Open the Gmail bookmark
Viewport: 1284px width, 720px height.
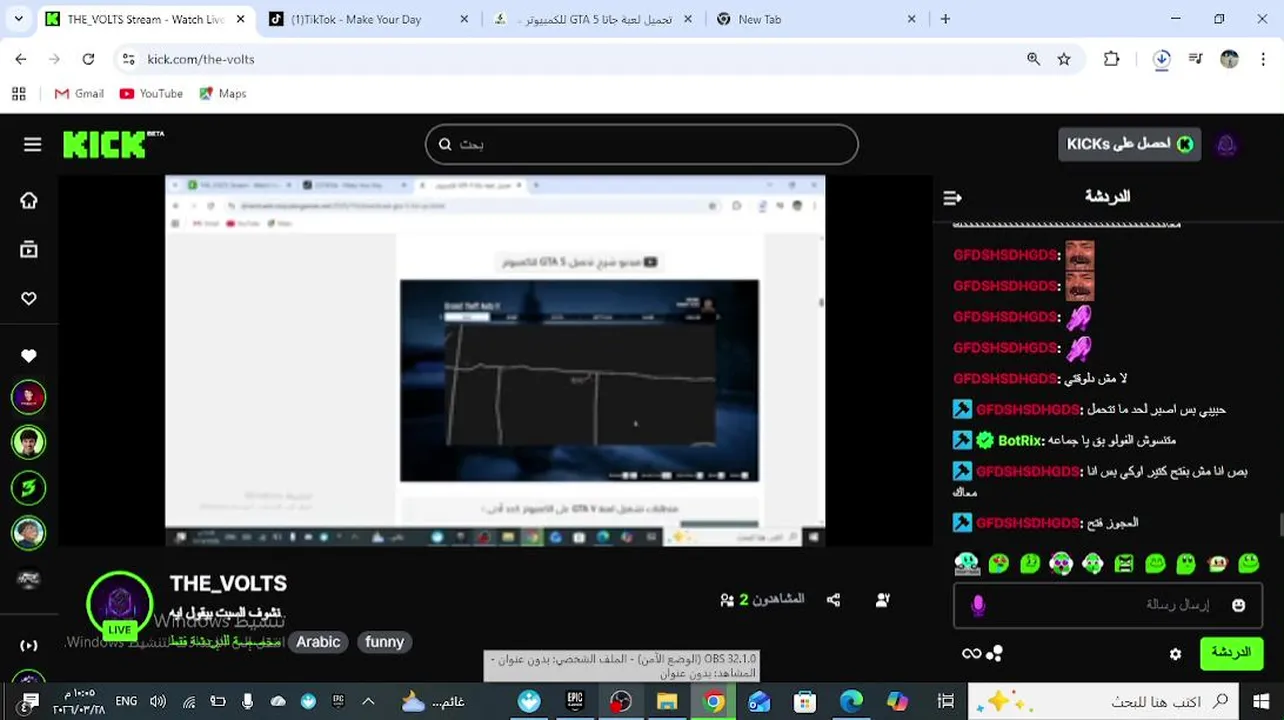(79, 93)
